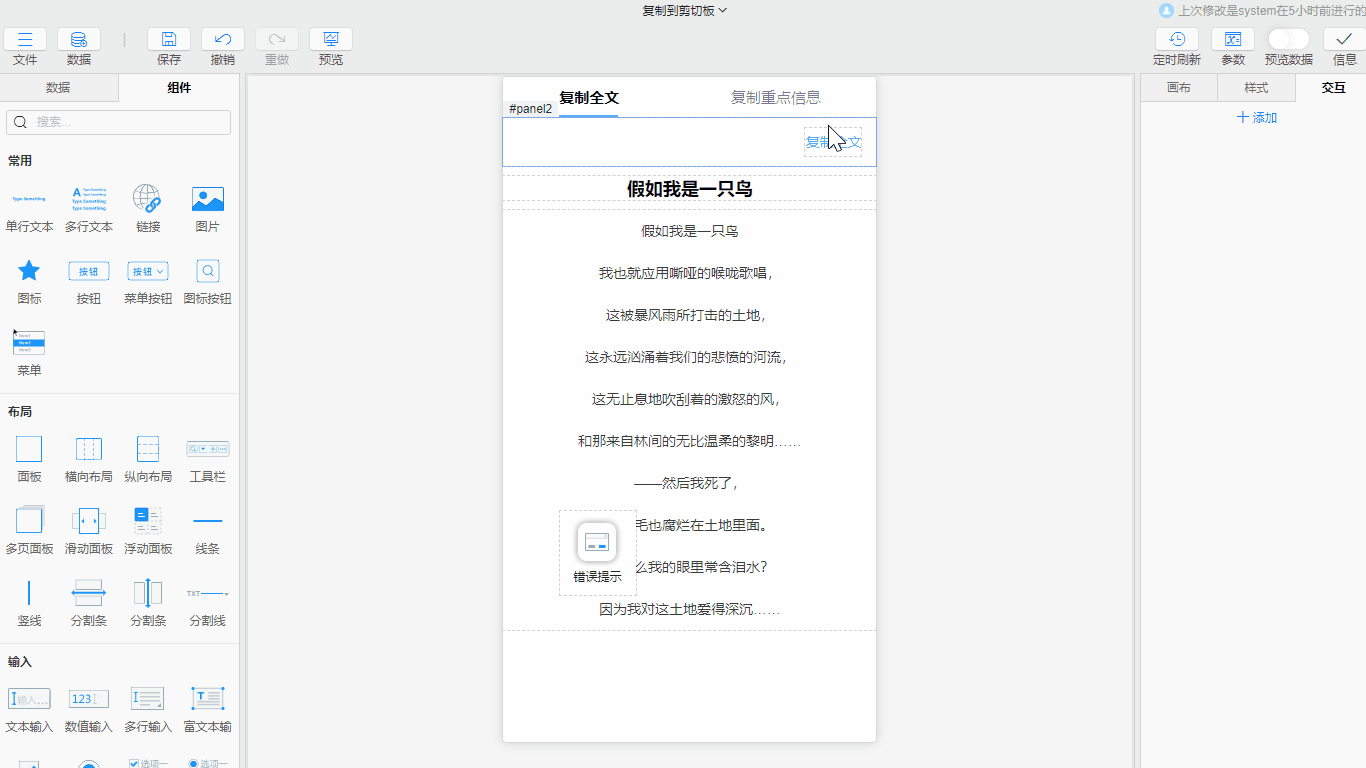Select the Link (链接) component icon
This screenshot has width=1366, height=768.
pos(147,199)
